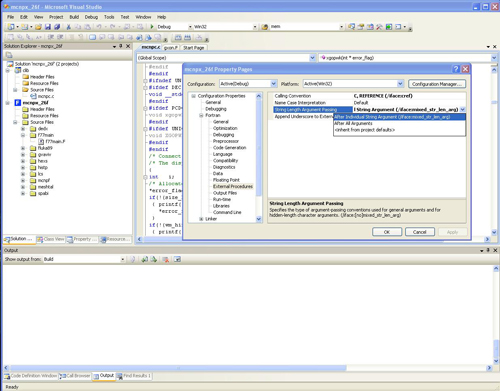
Task: Switch to the gxsn.F editor tab
Action: 171,48
